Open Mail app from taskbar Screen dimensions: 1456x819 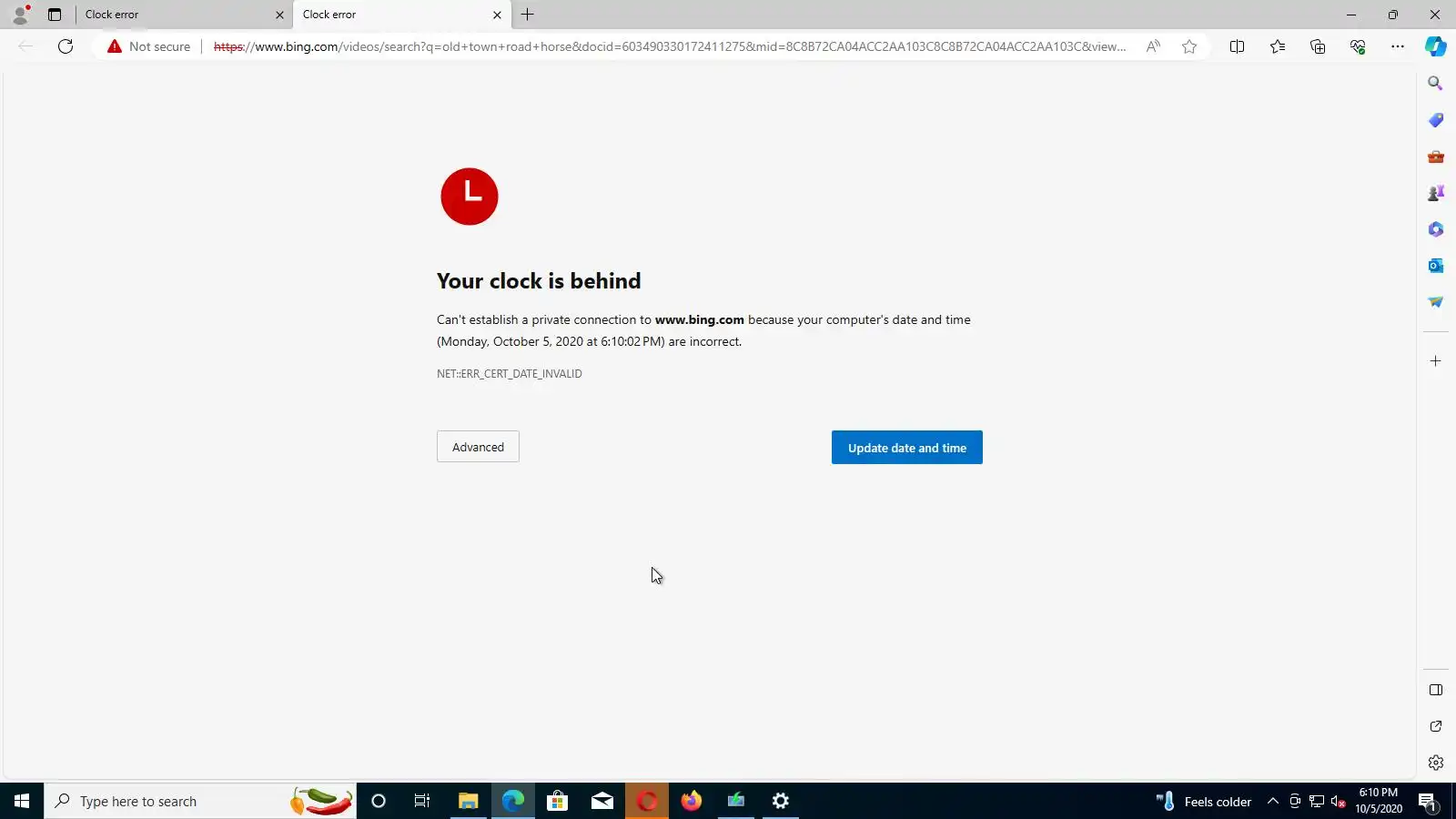[602, 801]
